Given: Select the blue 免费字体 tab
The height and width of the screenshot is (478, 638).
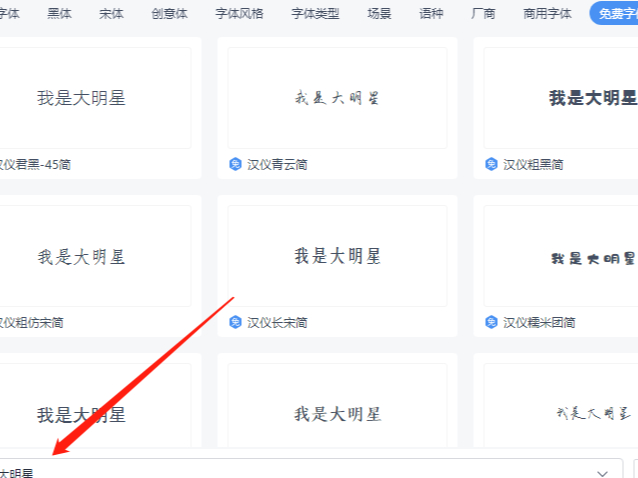Looking at the screenshot, I should coord(614,13).
